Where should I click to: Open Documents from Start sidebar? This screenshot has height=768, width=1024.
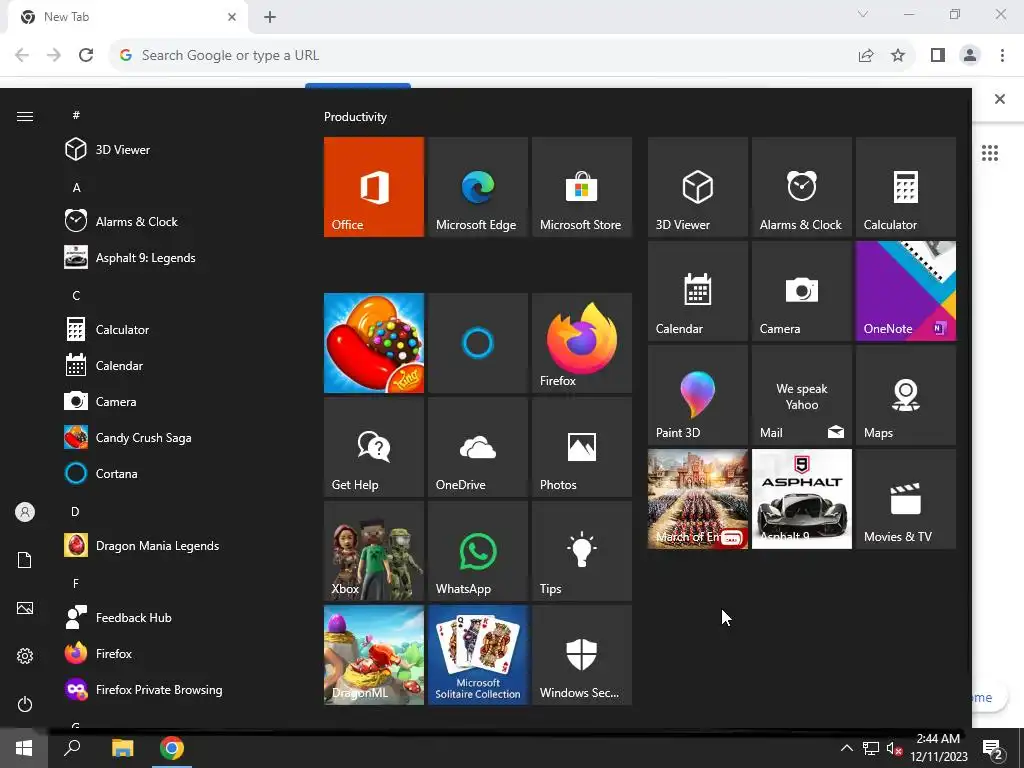coord(25,560)
